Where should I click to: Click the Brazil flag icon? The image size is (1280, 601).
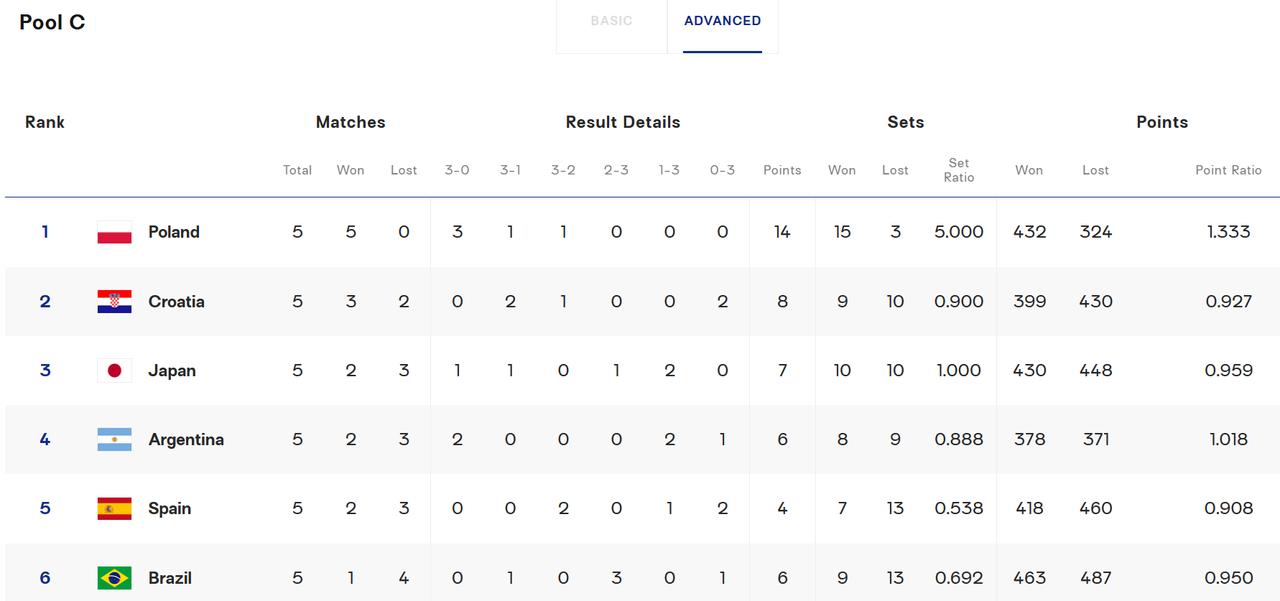coord(114,577)
